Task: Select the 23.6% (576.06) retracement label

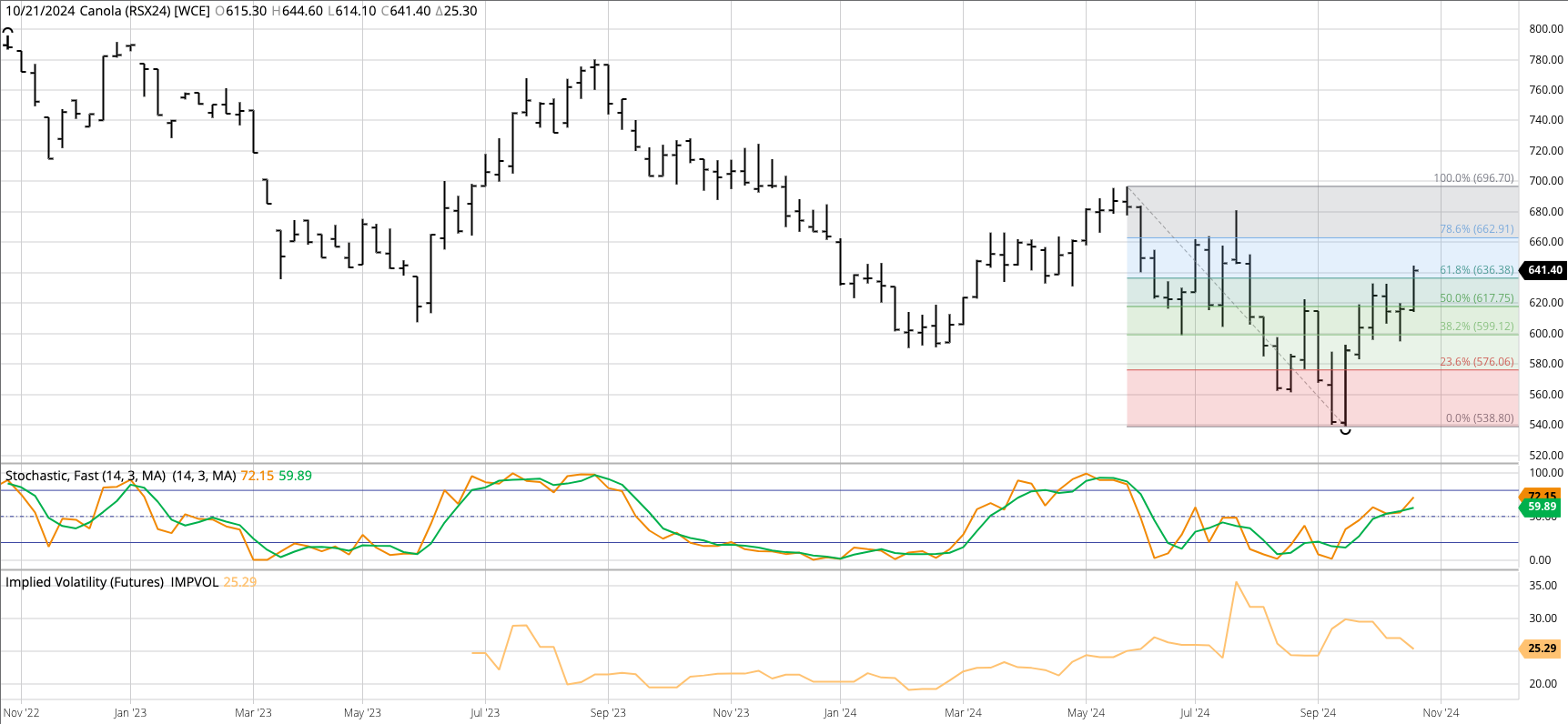Action: coord(1476,362)
